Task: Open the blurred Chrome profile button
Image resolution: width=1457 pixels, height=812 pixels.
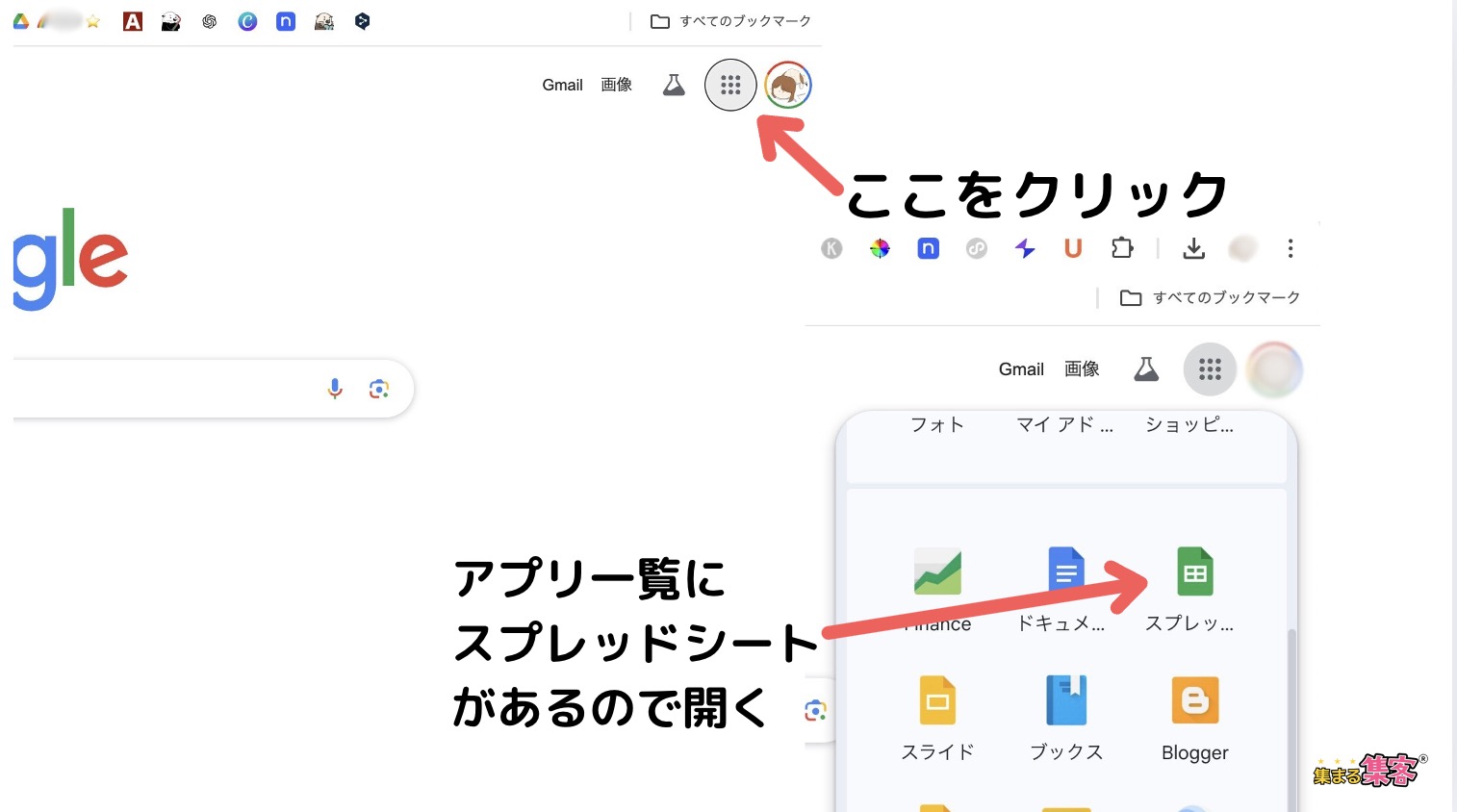Action: tap(1242, 248)
